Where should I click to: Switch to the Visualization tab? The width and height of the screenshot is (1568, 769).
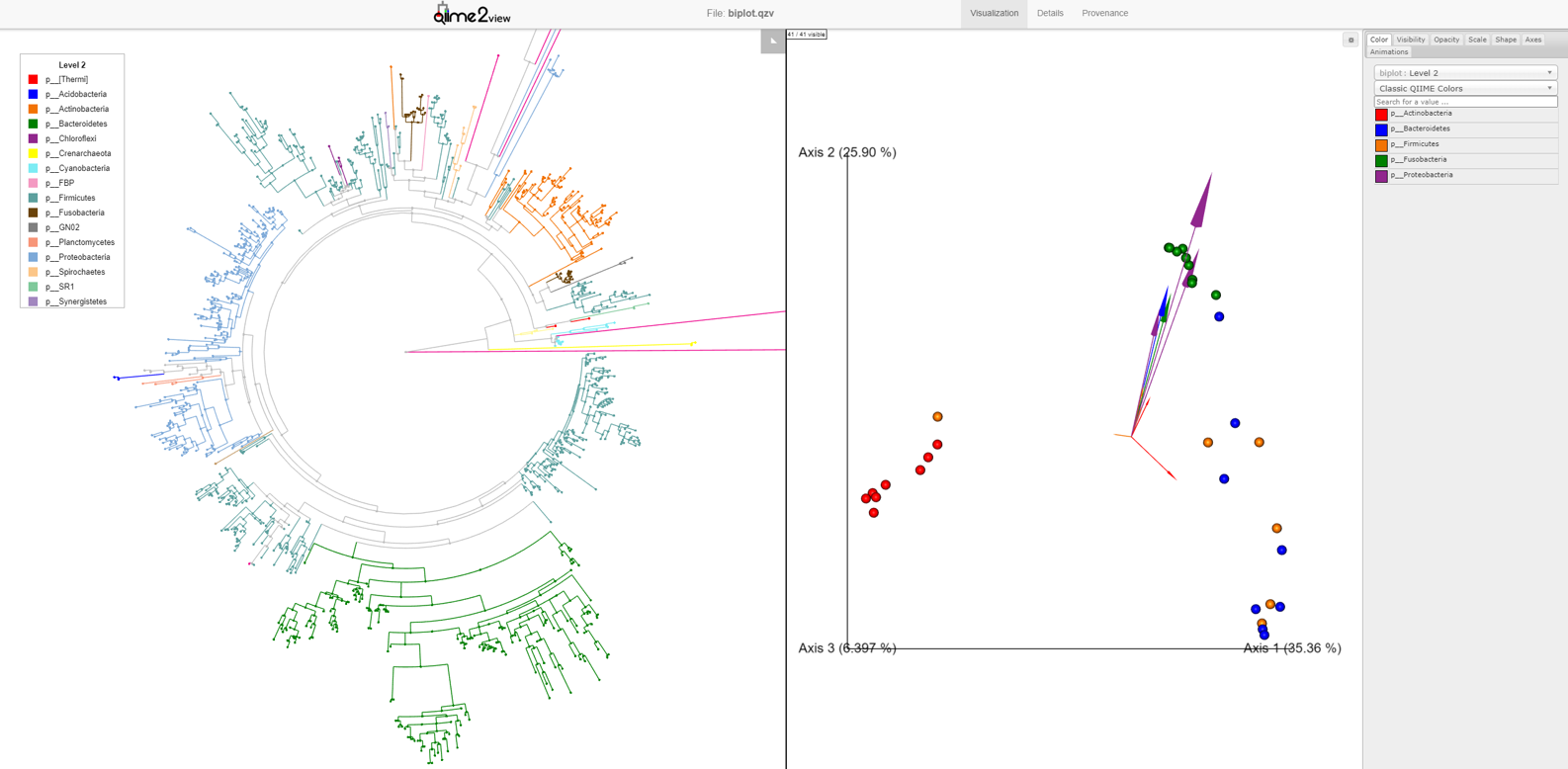[x=994, y=14]
